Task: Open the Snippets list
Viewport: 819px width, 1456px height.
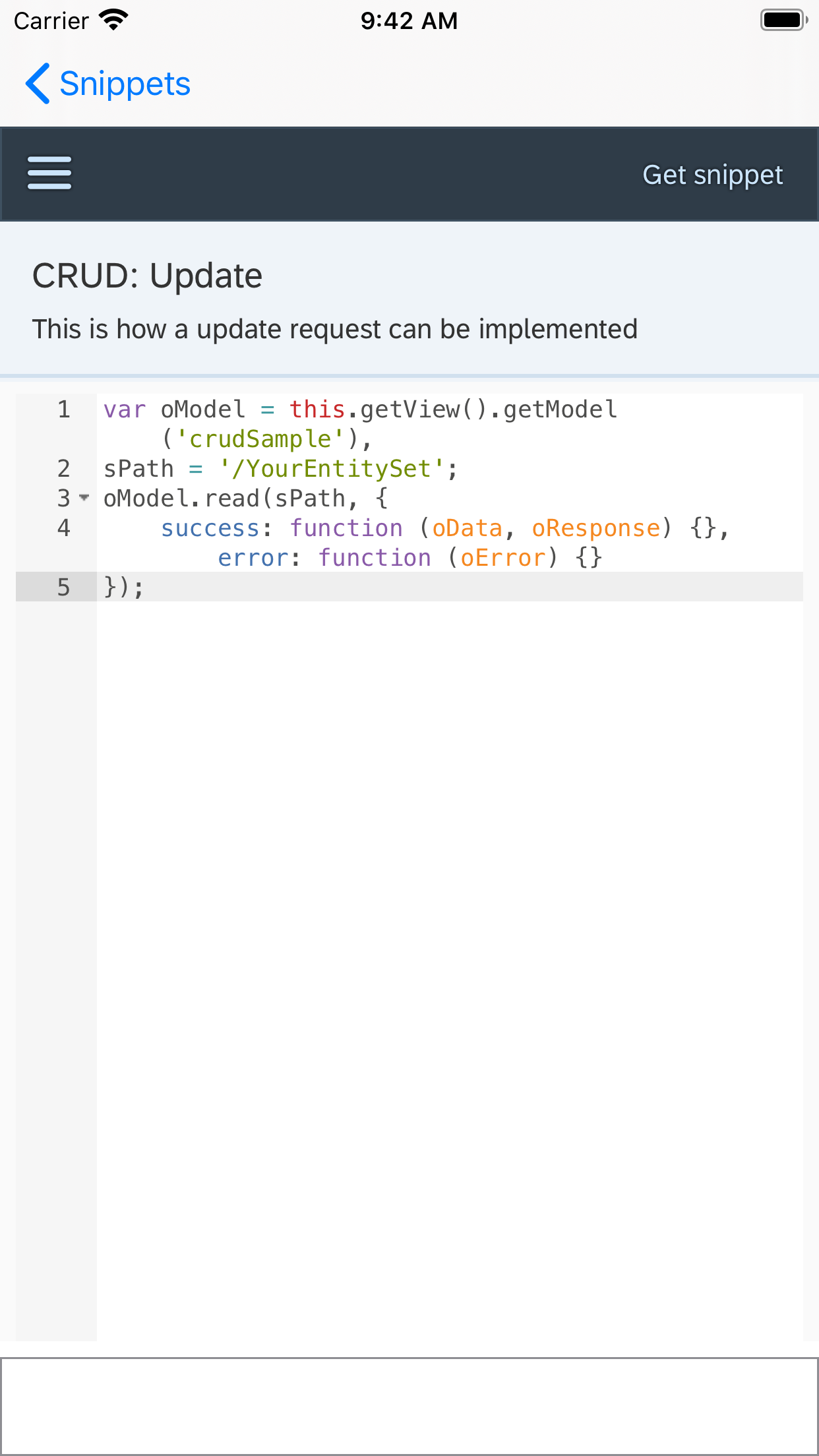Action: [125, 84]
